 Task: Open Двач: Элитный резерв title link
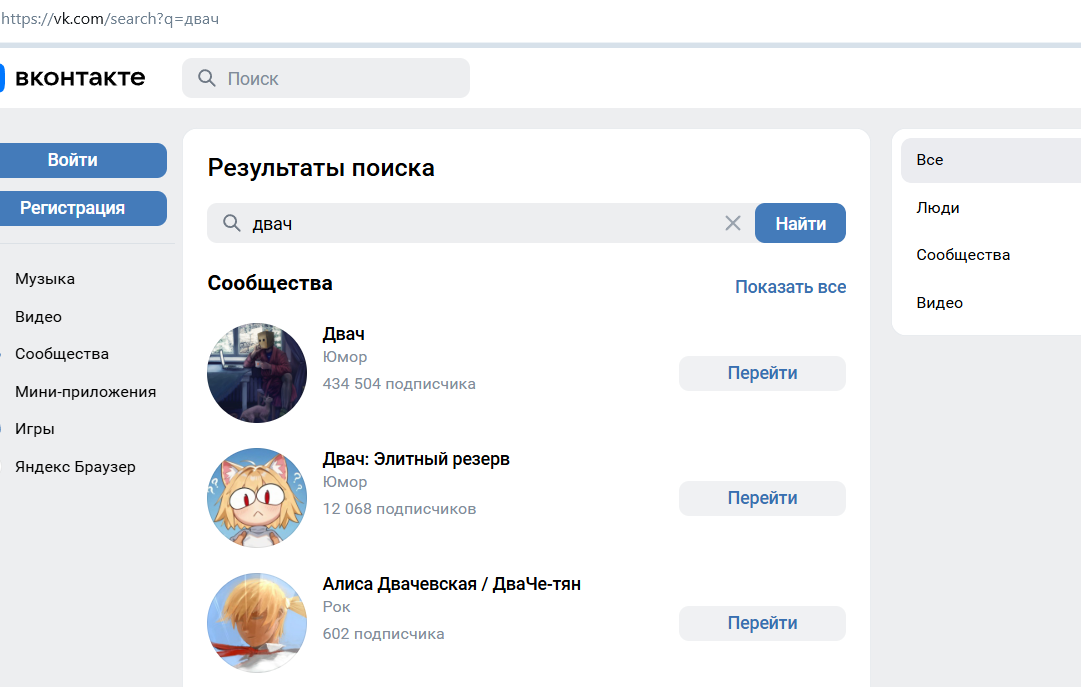click(416, 459)
